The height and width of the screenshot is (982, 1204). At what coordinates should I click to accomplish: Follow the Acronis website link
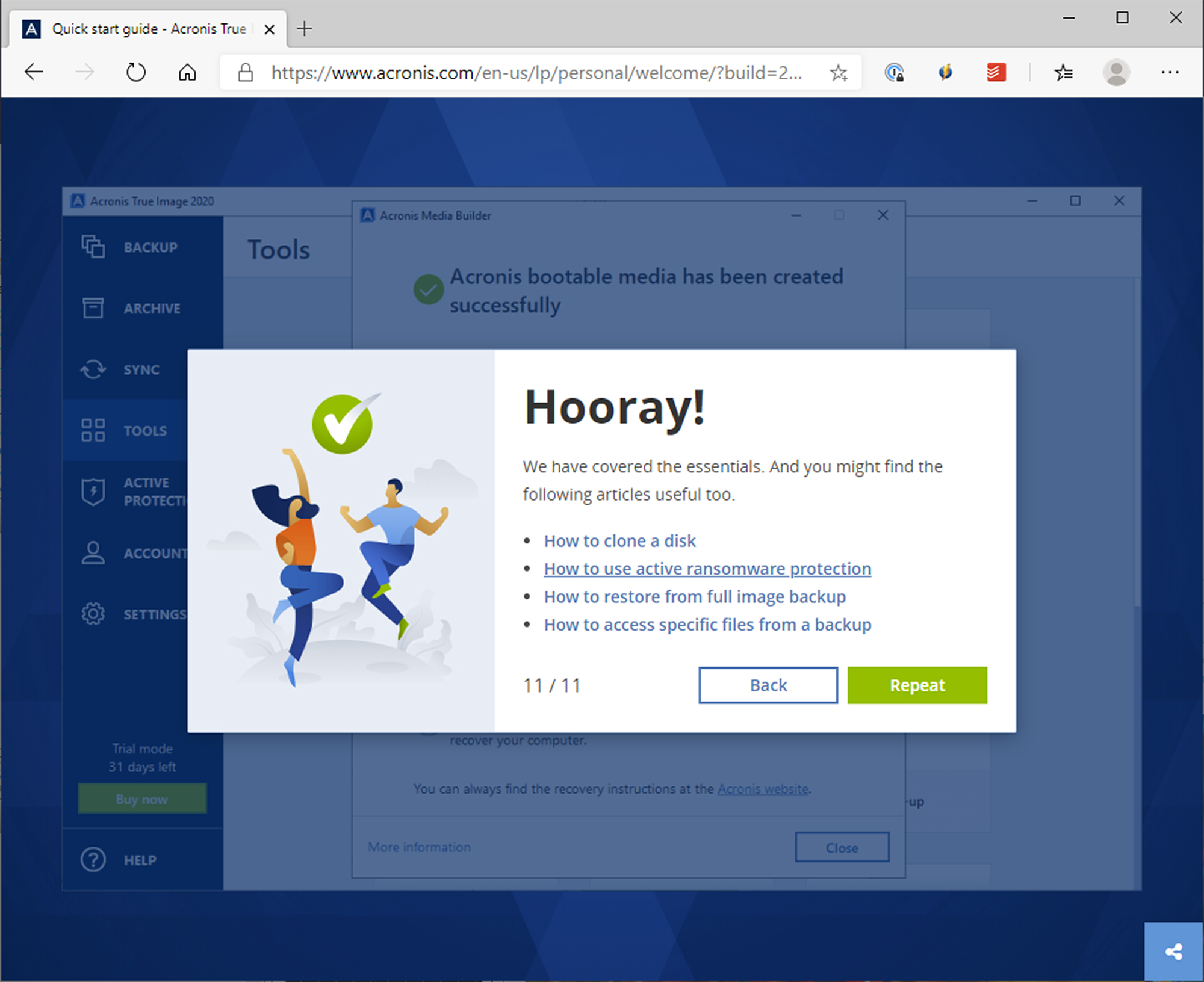763,789
